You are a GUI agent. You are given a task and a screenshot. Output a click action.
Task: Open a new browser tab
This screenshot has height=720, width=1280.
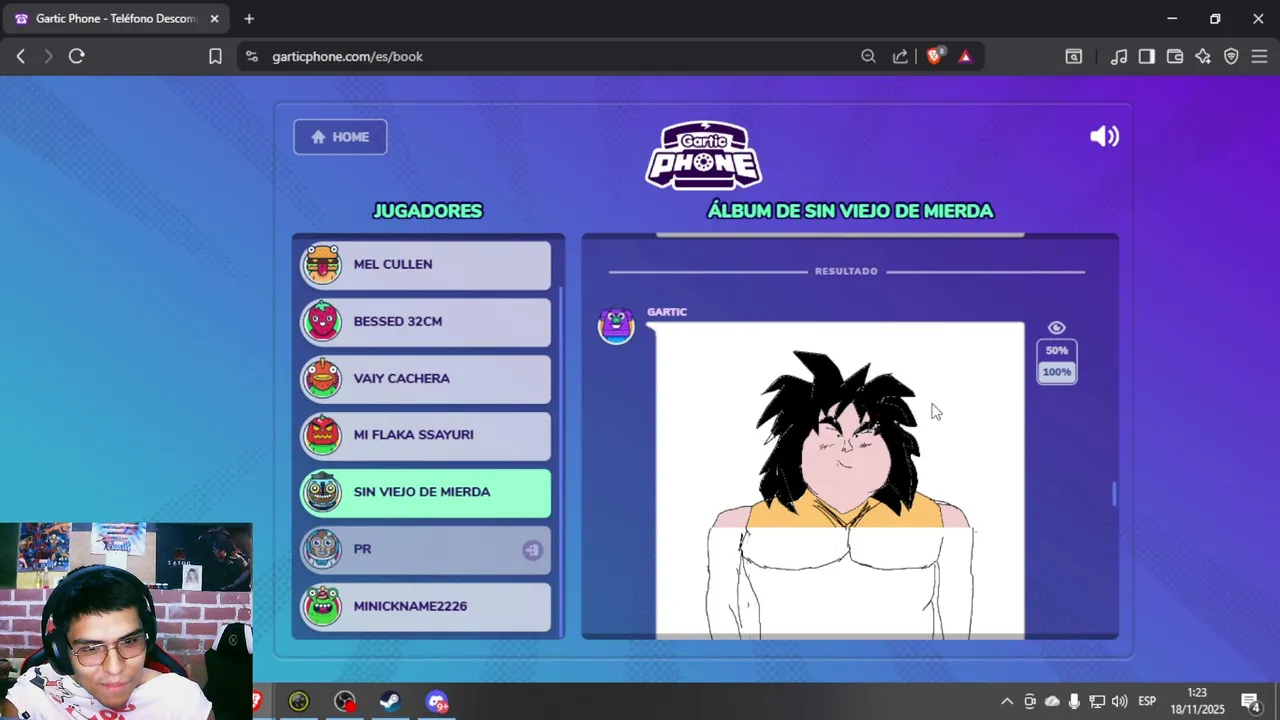point(249,19)
